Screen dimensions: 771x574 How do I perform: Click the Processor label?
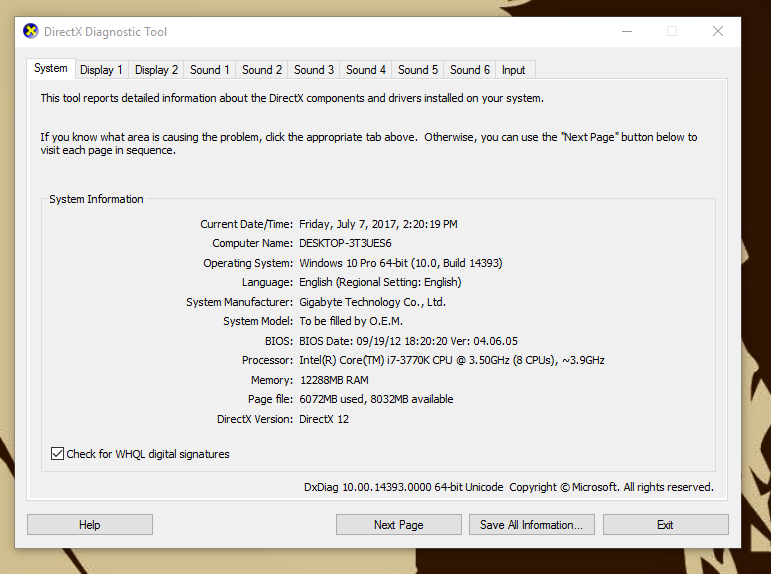tap(267, 360)
